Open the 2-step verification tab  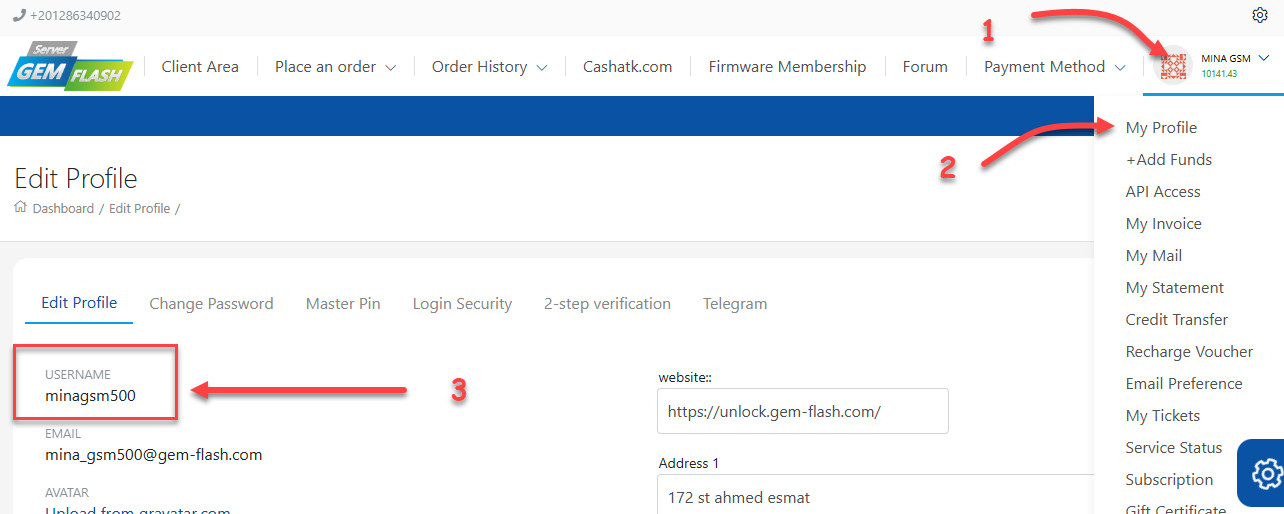607,304
